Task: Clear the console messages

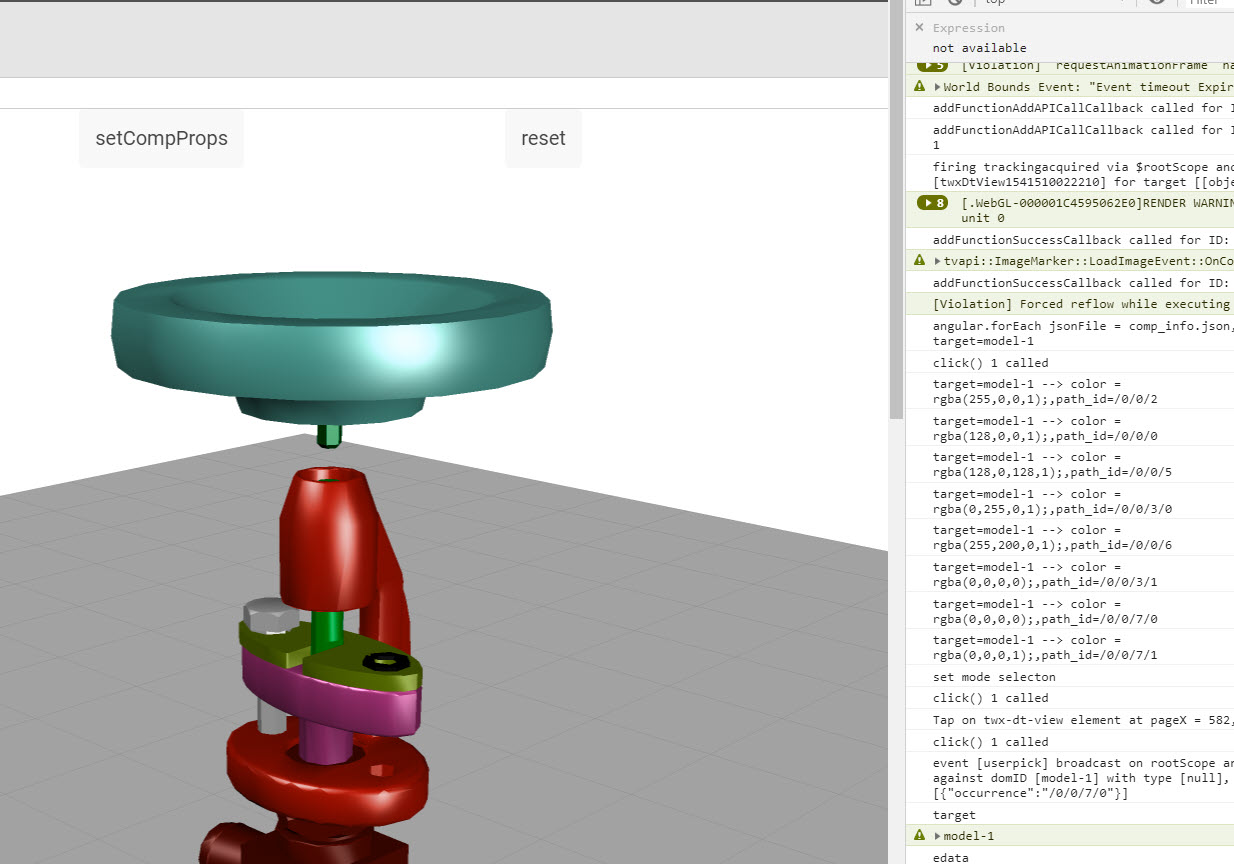Action: [x=957, y=4]
